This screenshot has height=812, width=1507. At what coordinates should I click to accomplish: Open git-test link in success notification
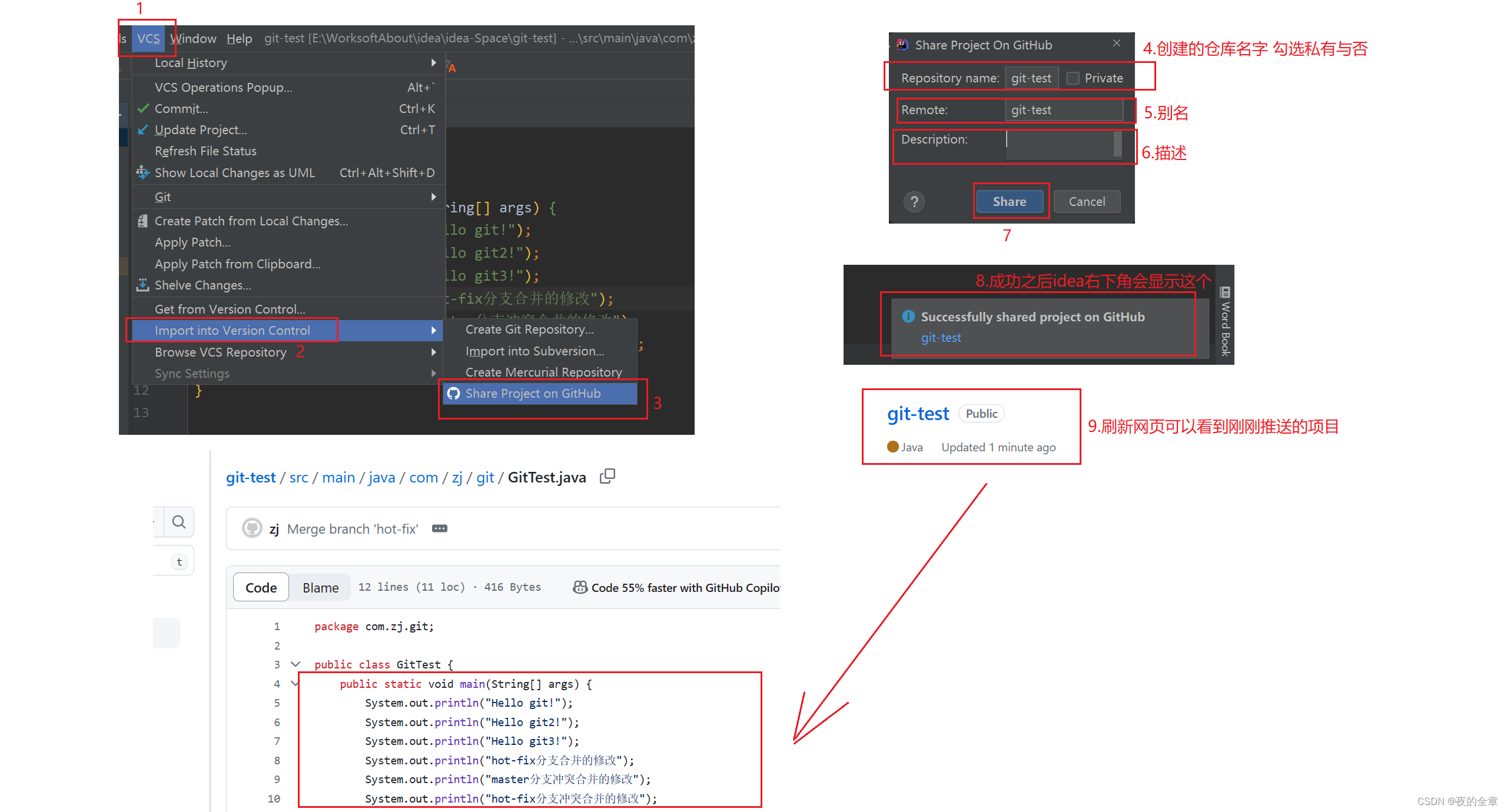click(x=941, y=338)
